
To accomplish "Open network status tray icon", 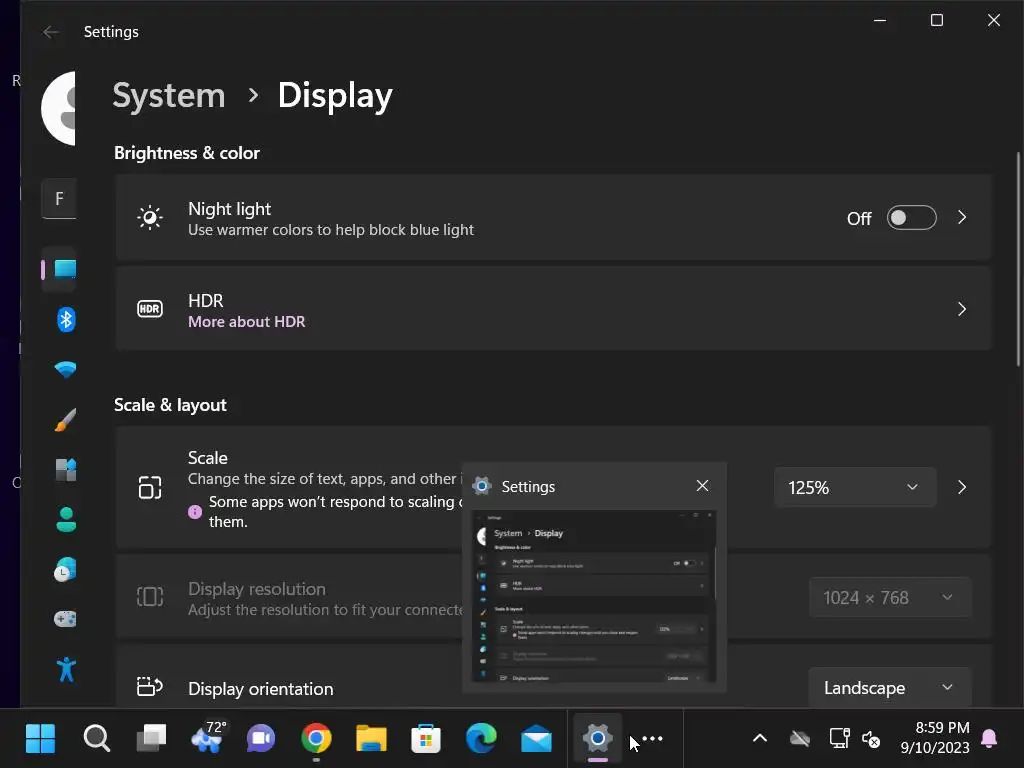I will click(x=839, y=738).
